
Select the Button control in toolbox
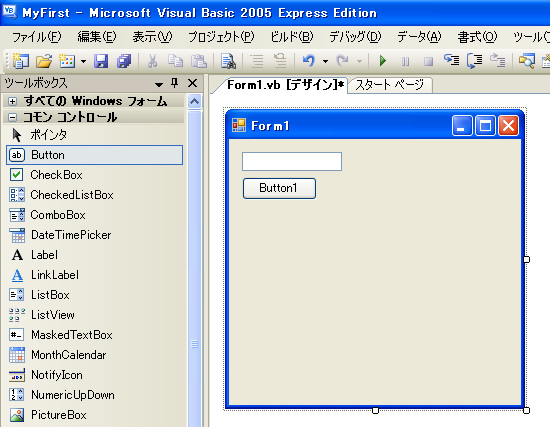[94, 155]
